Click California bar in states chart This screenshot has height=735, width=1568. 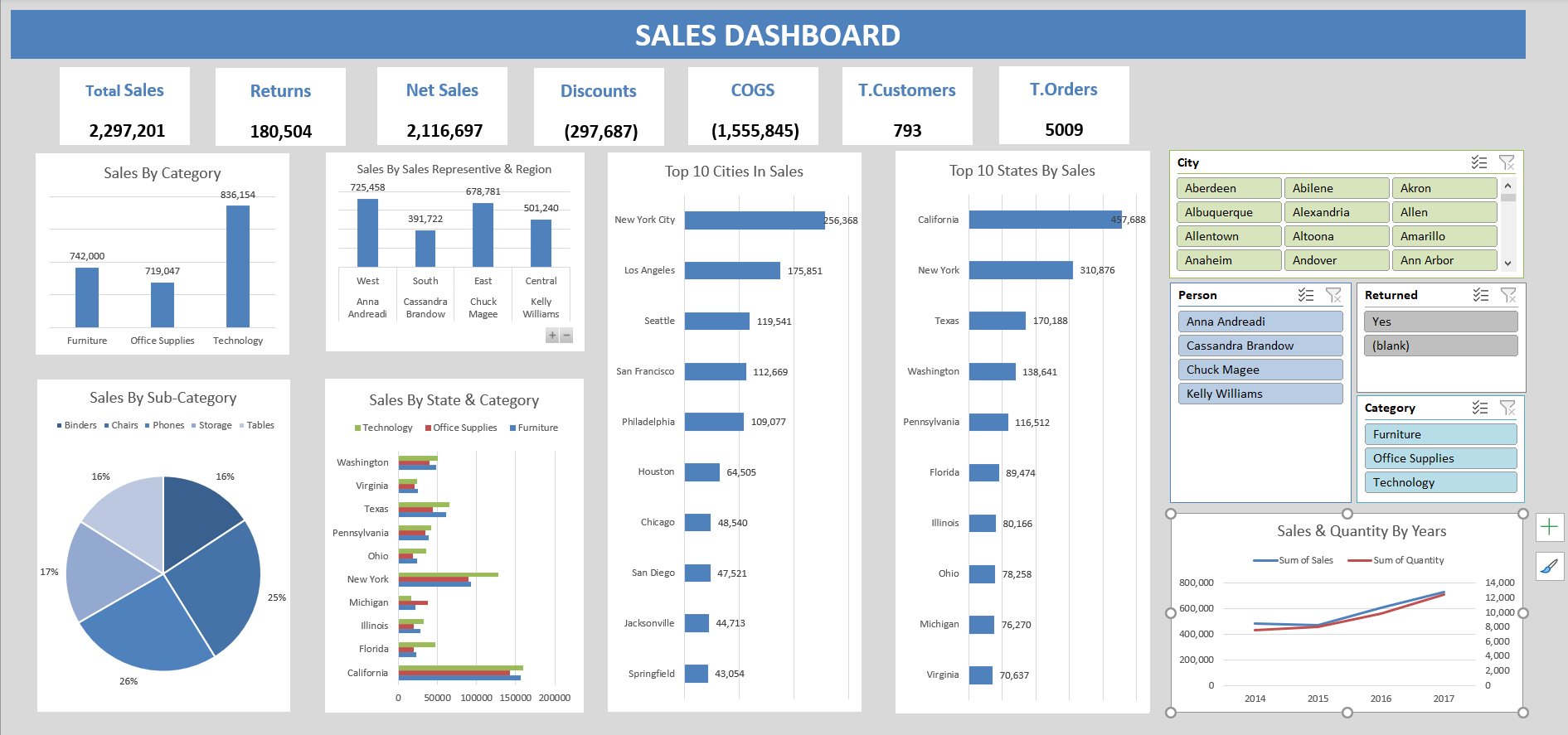tap(1046, 220)
